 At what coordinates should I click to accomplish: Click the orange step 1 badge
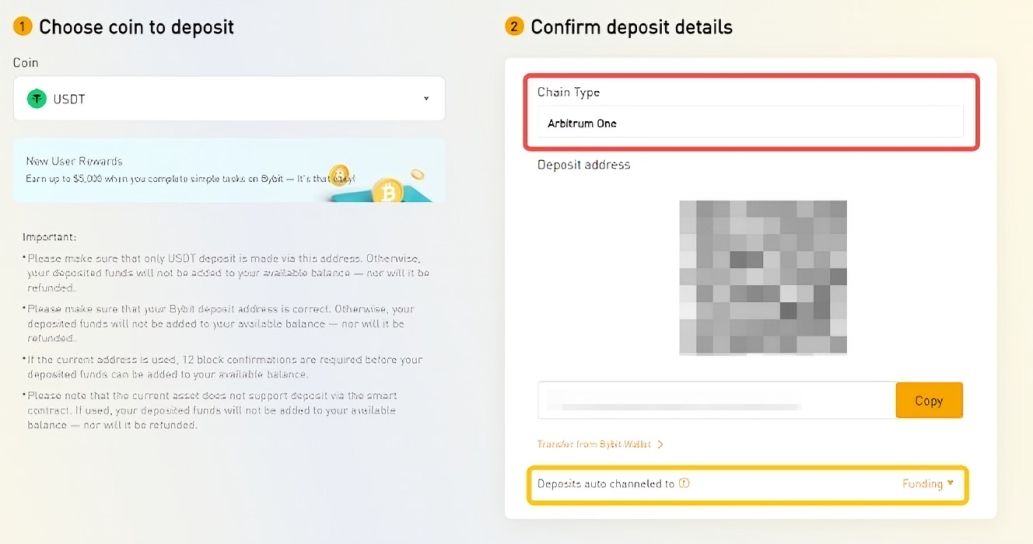tap(22, 27)
